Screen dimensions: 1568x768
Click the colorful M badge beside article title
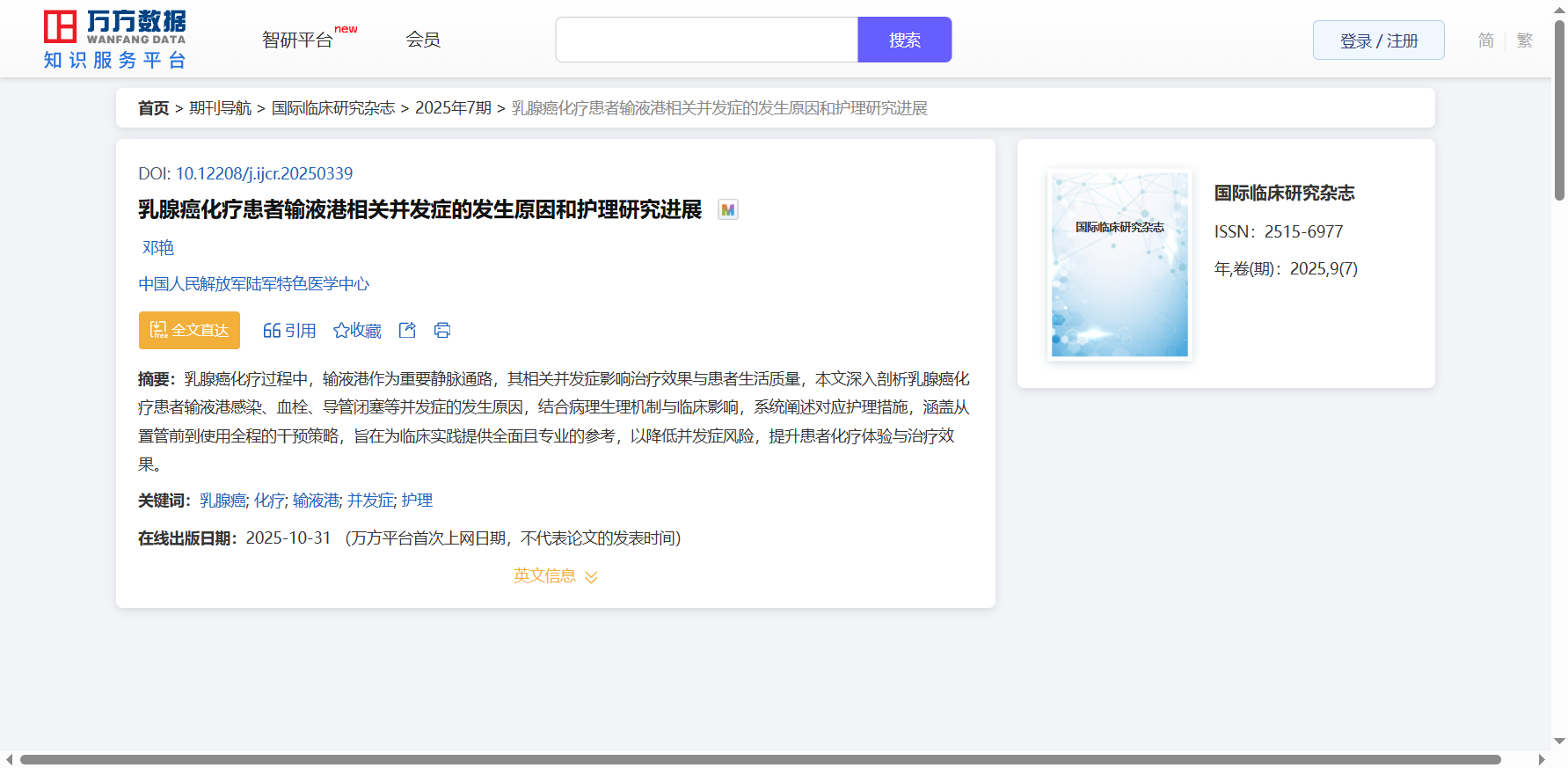pos(727,210)
